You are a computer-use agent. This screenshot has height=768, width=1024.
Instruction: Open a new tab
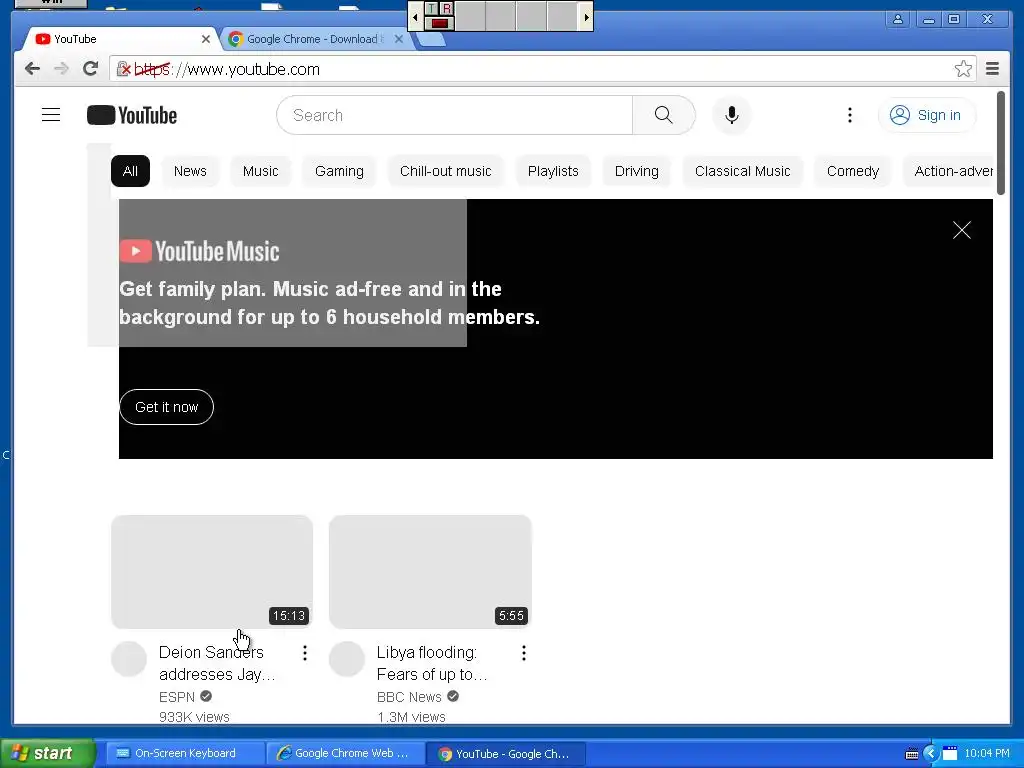coord(431,40)
